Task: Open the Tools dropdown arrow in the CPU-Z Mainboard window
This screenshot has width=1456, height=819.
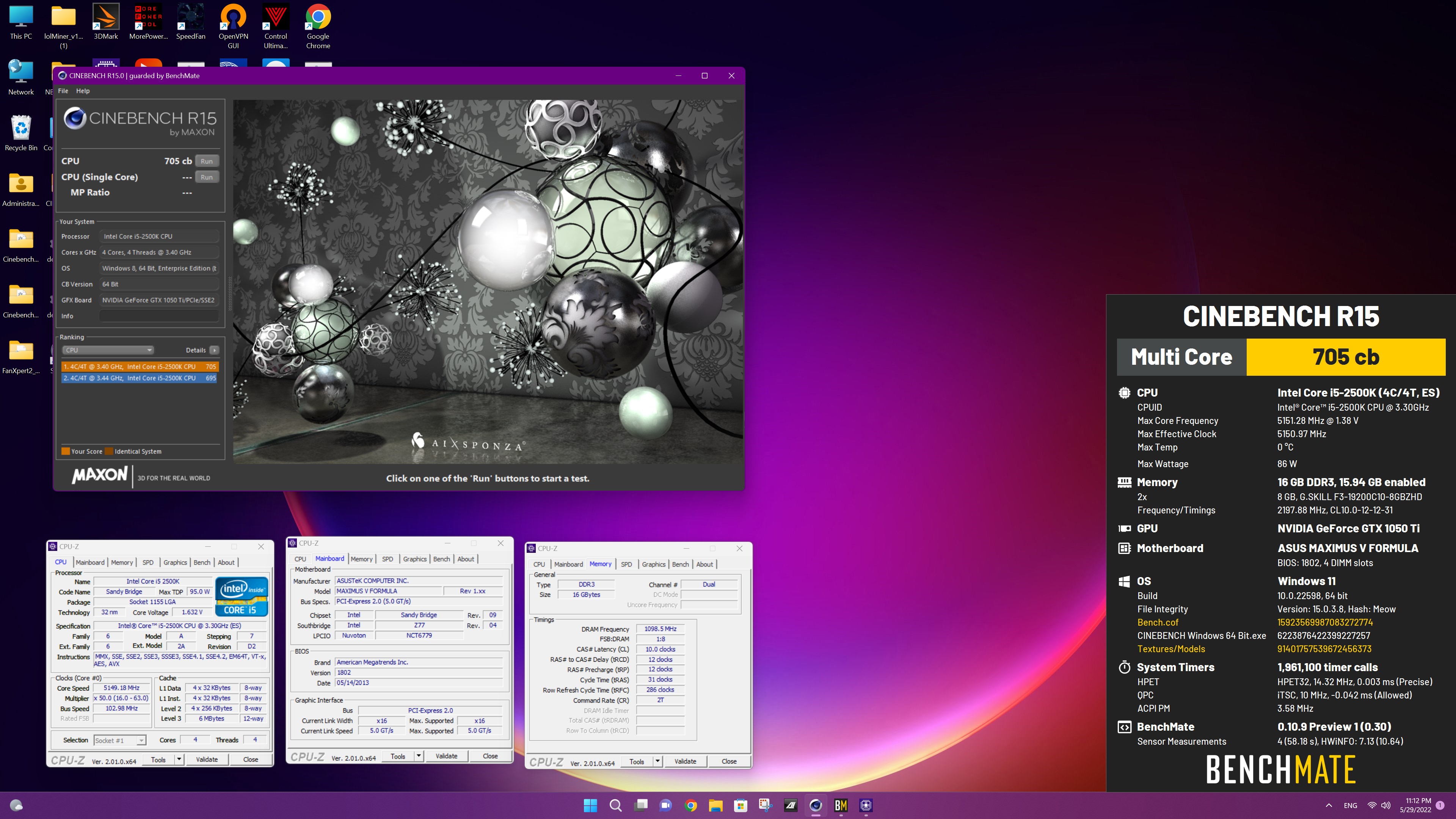Action: pos(419,756)
